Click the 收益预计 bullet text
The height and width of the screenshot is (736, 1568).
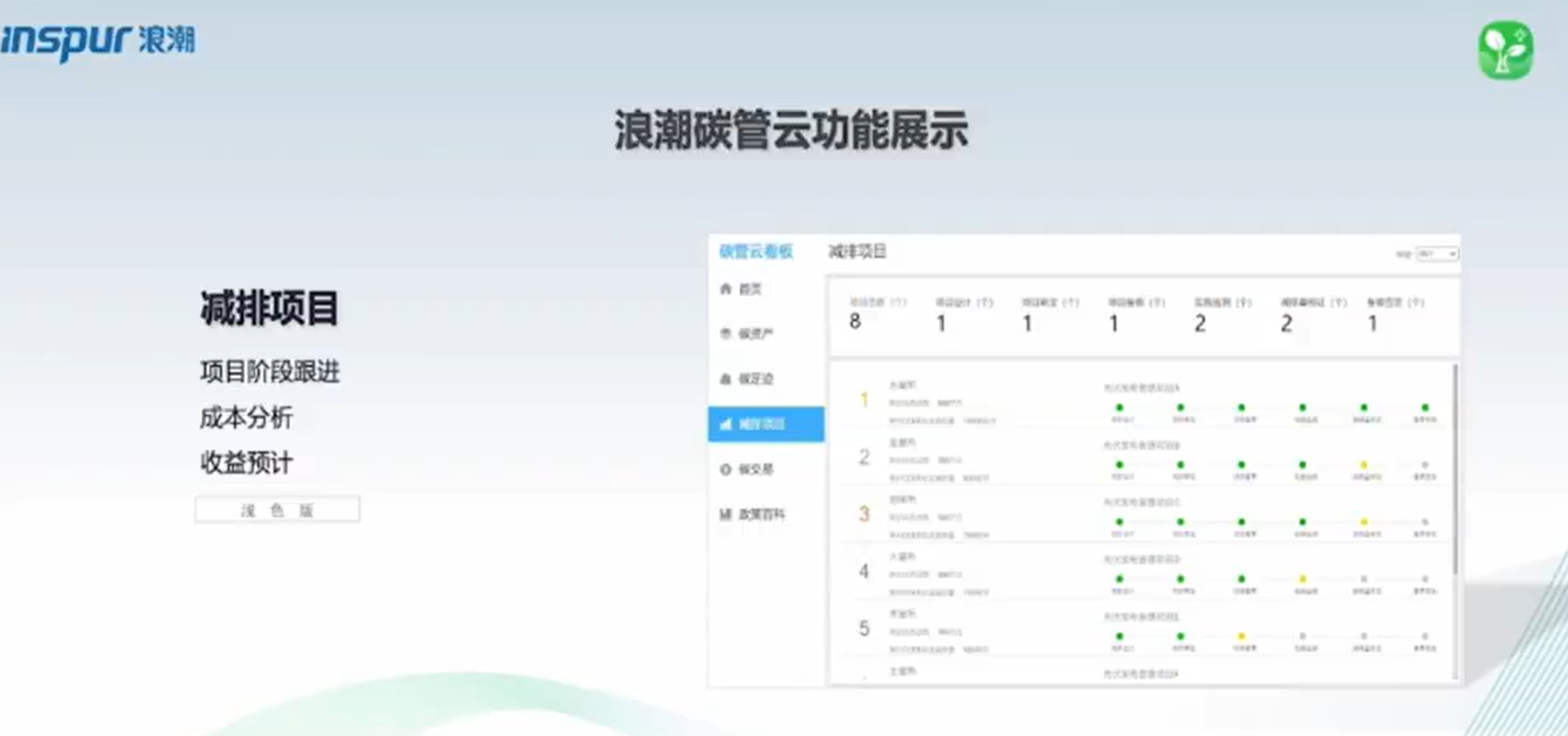coord(246,463)
